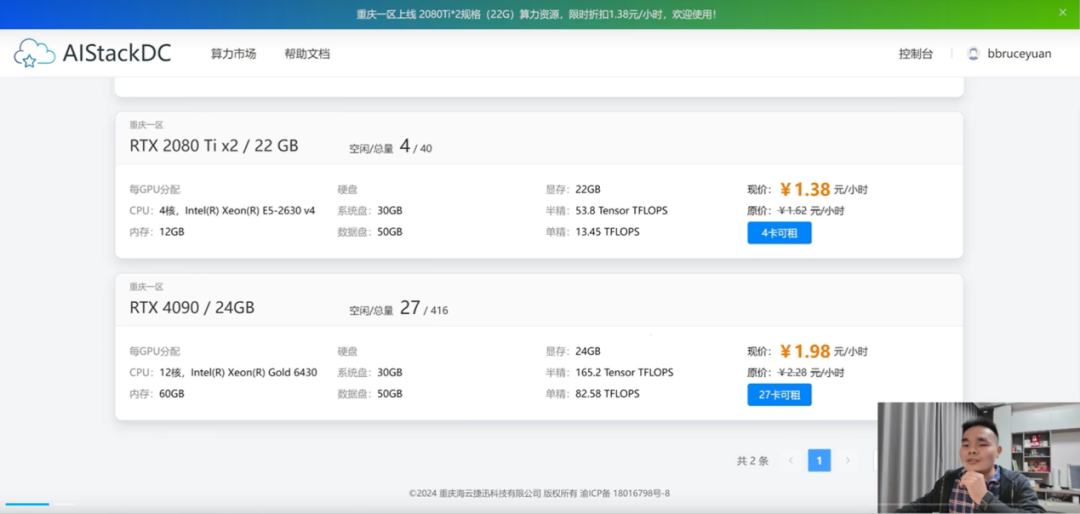
Task: Click the 4 / 40 idle count
Action: (x=415, y=147)
